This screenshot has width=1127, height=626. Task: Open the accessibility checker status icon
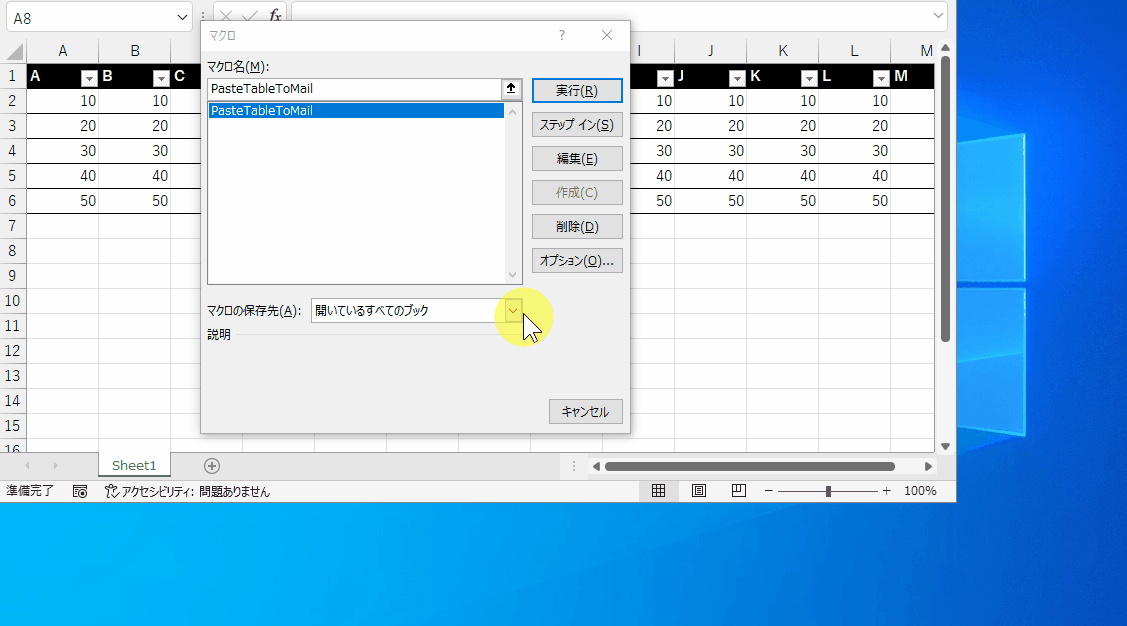coord(111,492)
